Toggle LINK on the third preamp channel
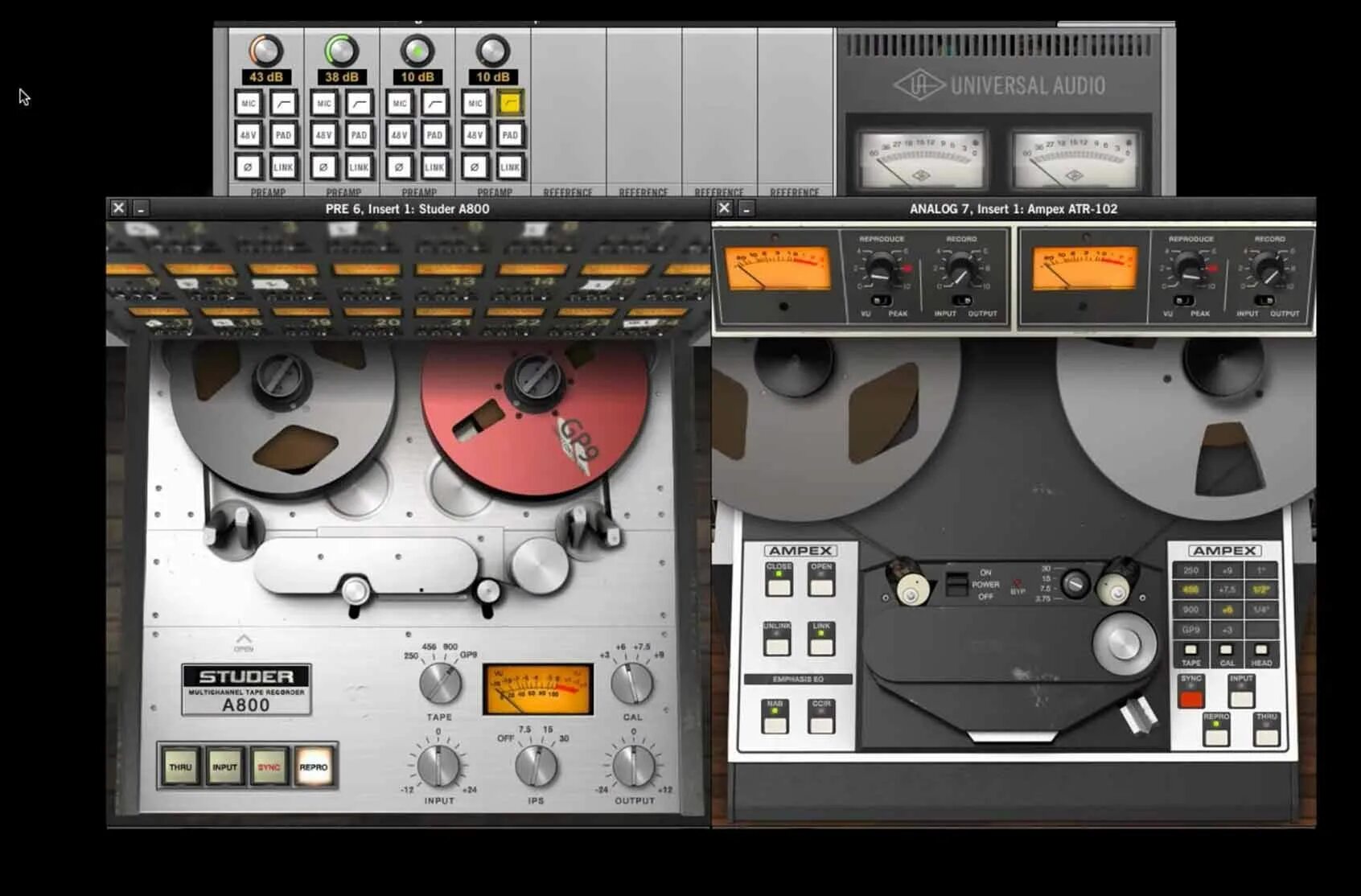The width and height of the screenshot is (1361, 896). [x=435, y=167]
